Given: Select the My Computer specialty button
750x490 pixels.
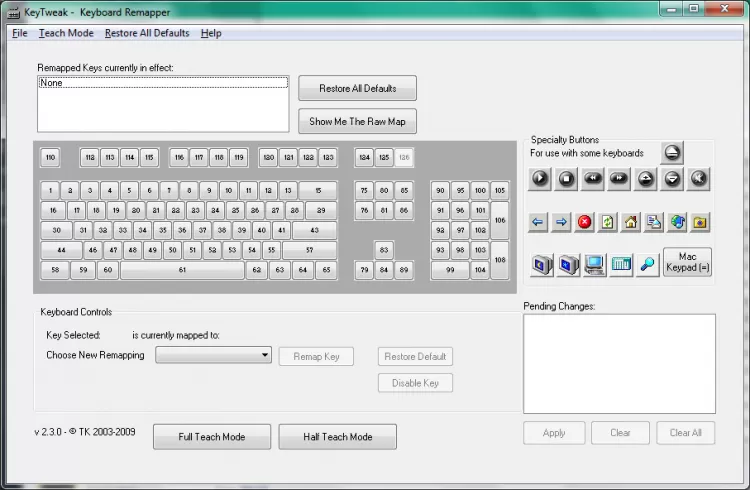Looking at the screenshot, I should click(x=594, y=265).
